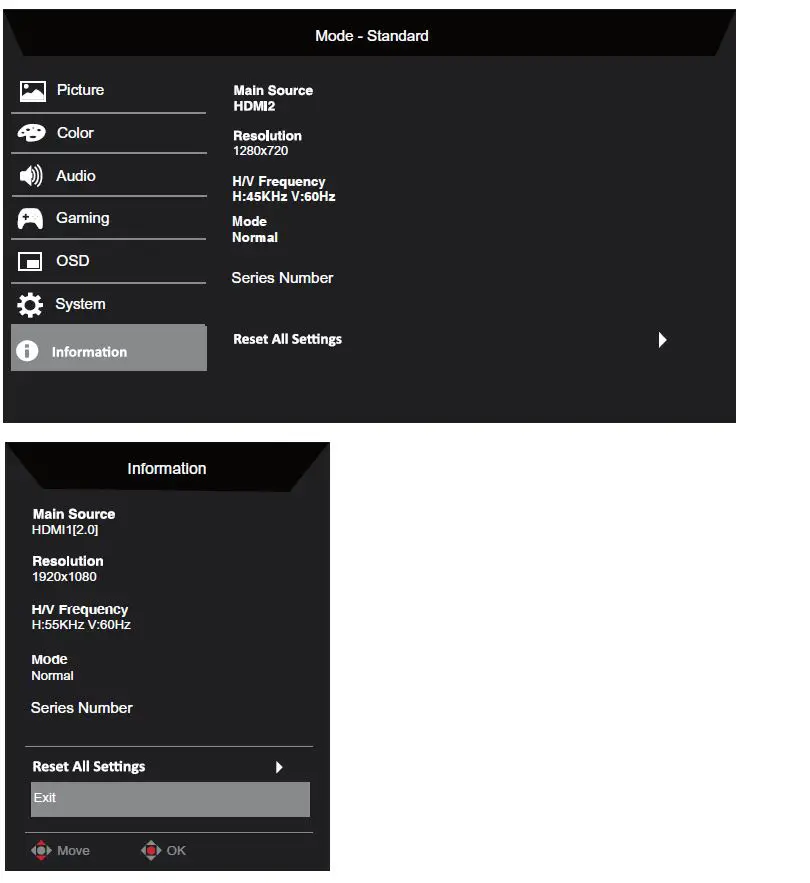This screenshot has height=883, width=810.
Task: Click the Picture menu landscape icon
Action: [33, 91]
